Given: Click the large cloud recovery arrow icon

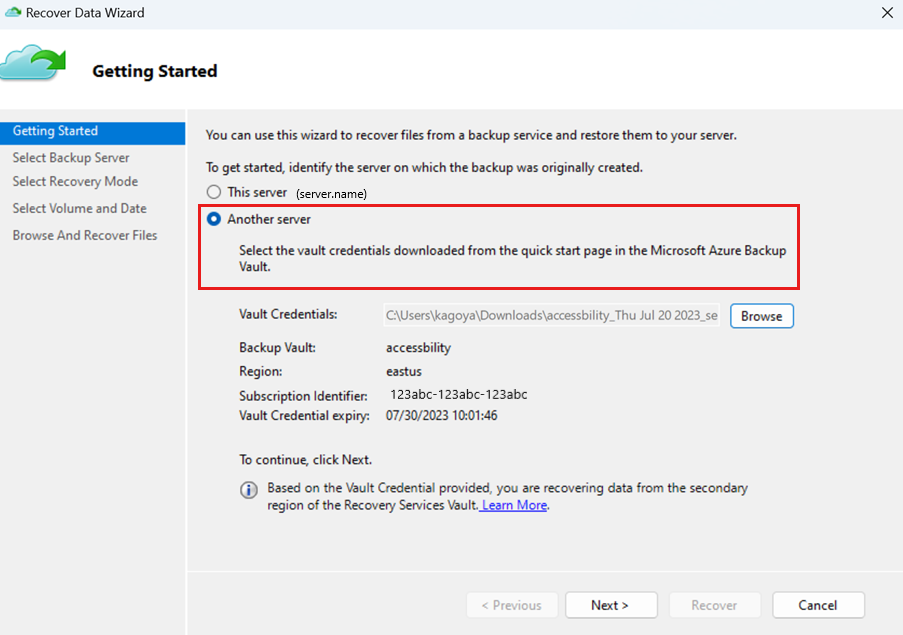Looking at the screenshot, I should click(x=33, y=62).
